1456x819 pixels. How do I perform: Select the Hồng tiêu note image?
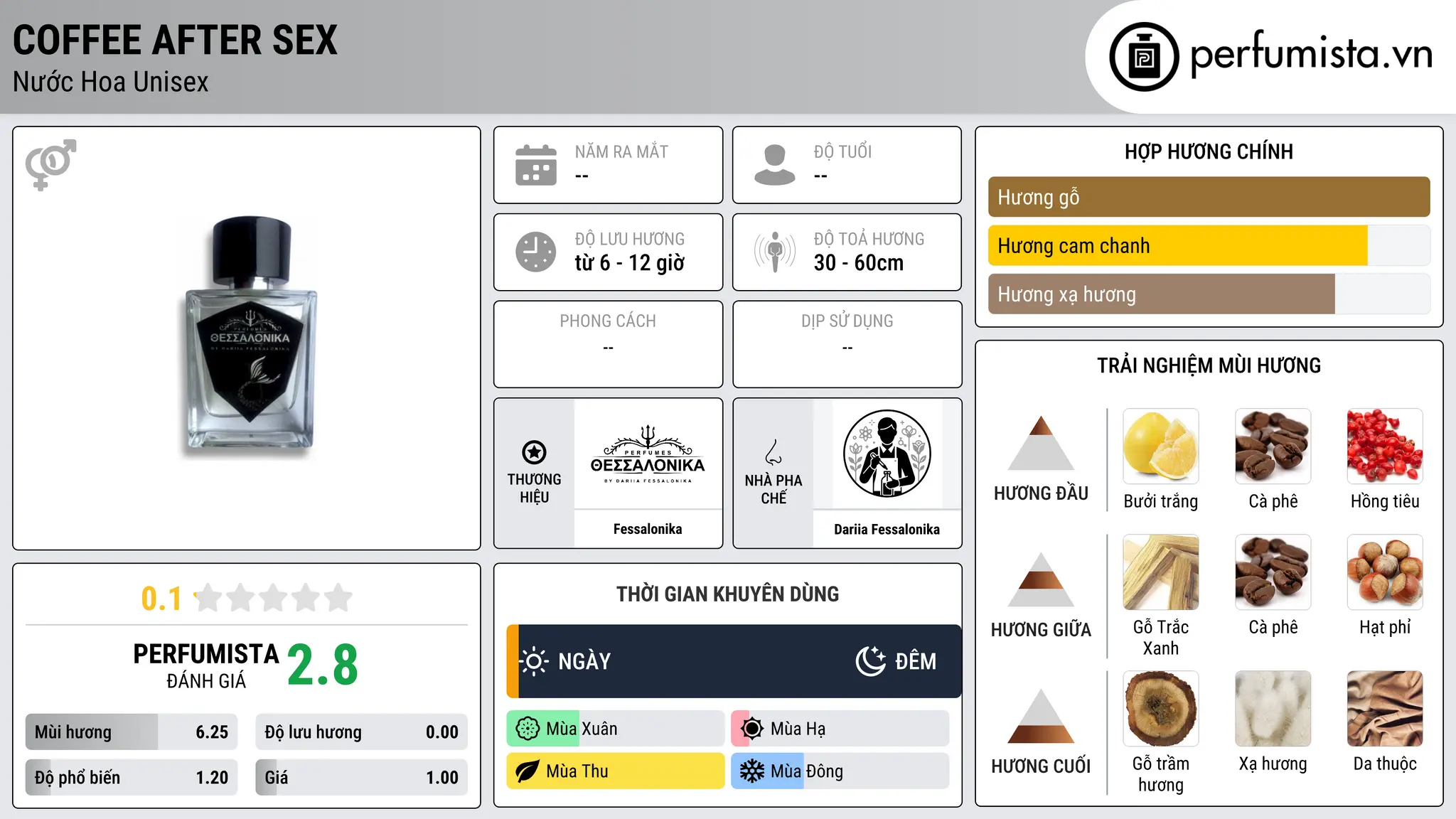pos(1385,446)
